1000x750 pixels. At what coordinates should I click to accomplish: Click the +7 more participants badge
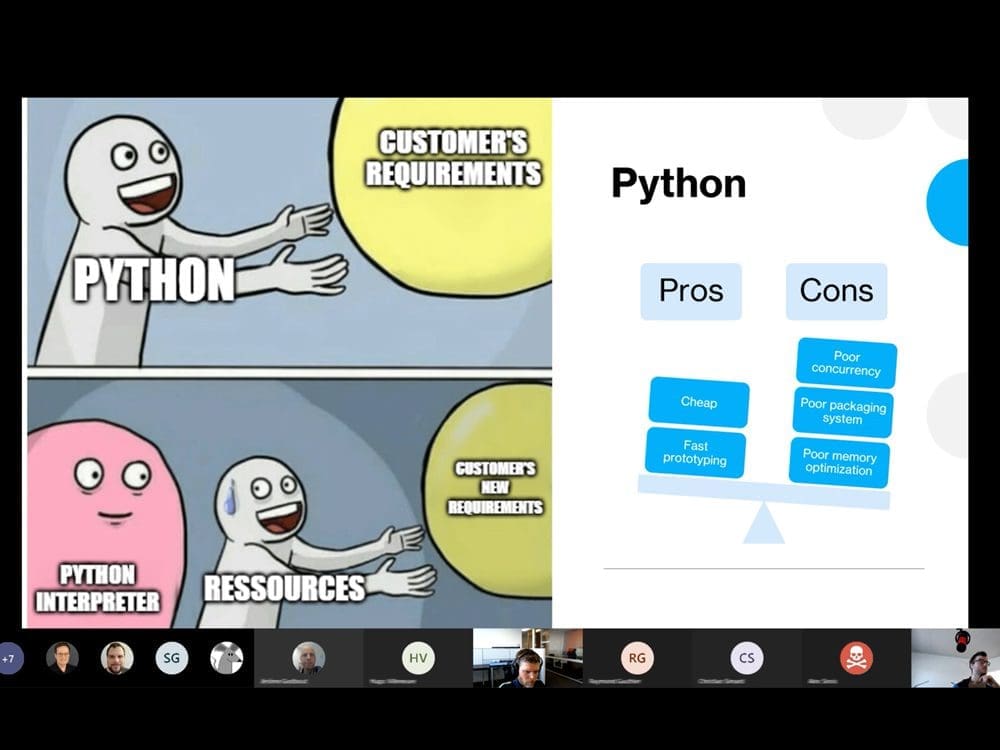click(9, 658)
